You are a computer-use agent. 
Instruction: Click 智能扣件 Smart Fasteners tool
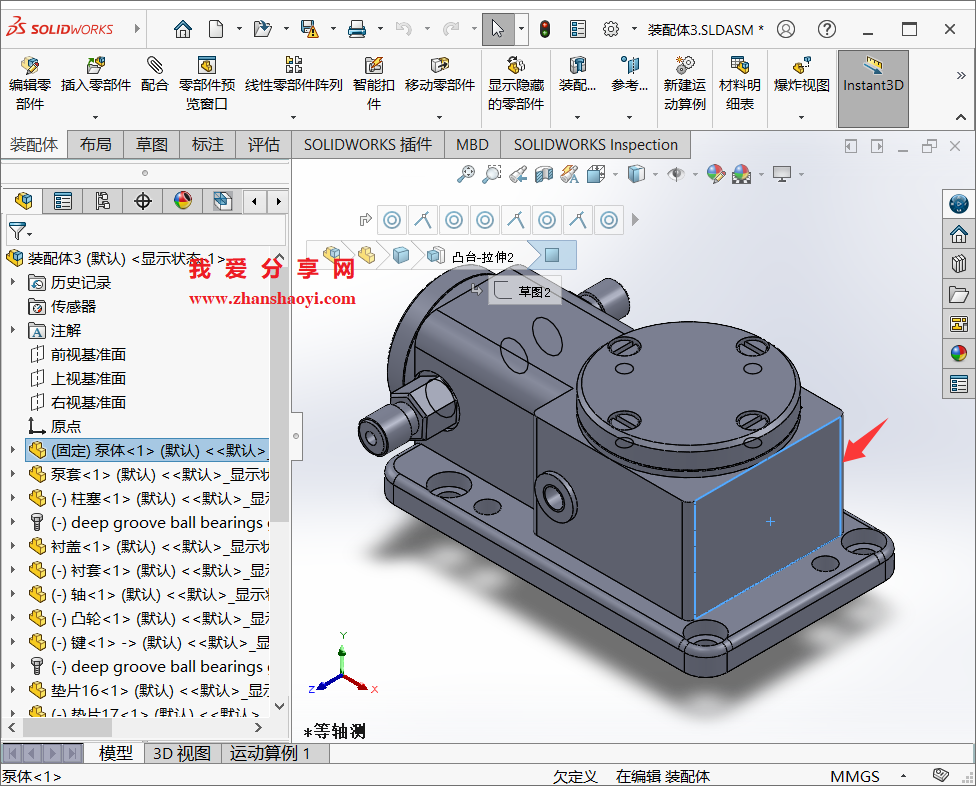coord(373,83)
